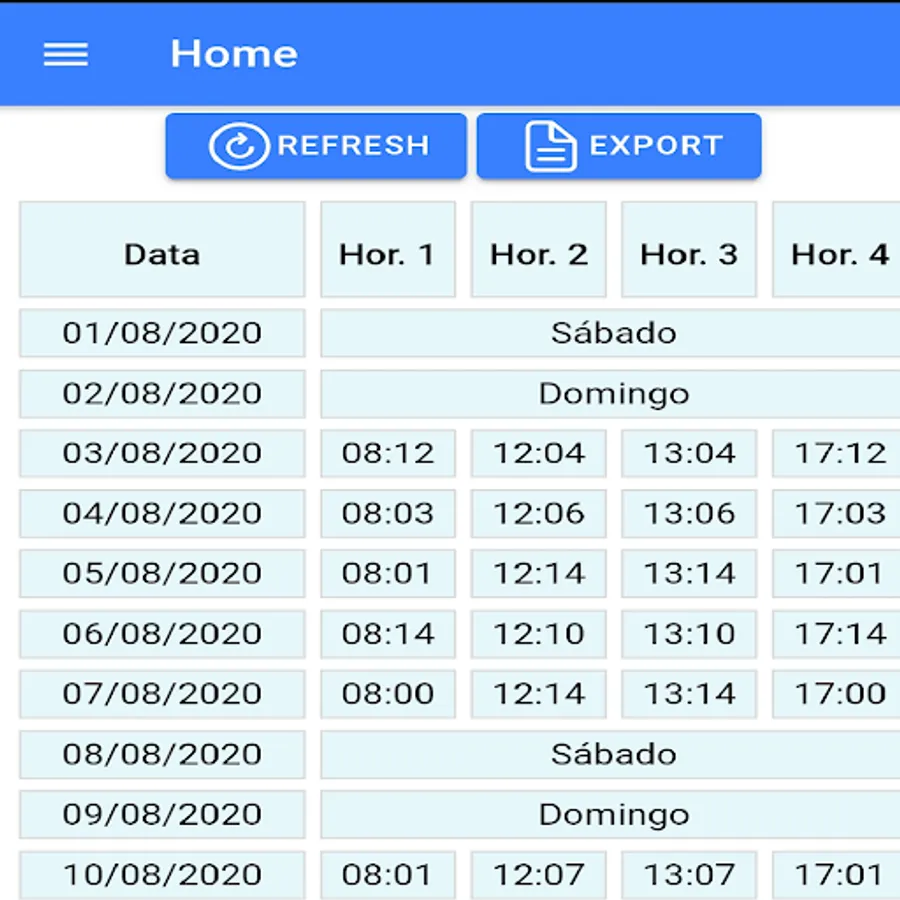Tap the Domingo row for 09/08/2020
The height and width of the screenshot is (900, 900).
click(612, 814)
